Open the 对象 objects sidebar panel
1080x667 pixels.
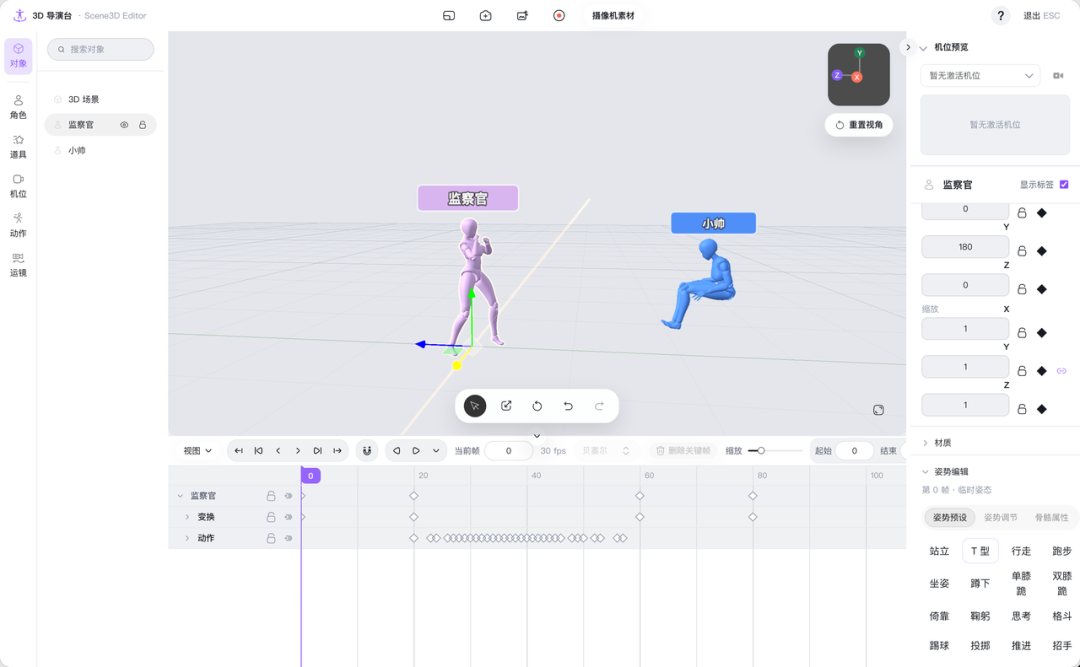coord(18,56)
